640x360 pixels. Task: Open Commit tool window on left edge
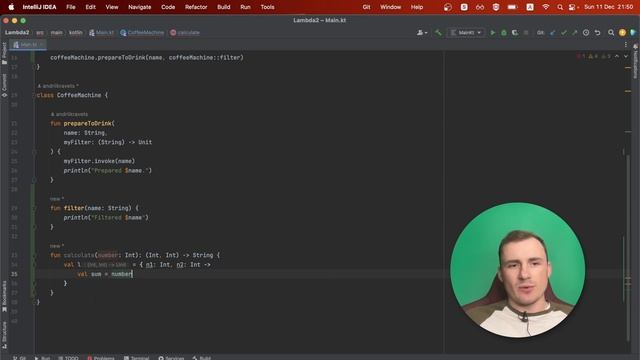(4, 85)
